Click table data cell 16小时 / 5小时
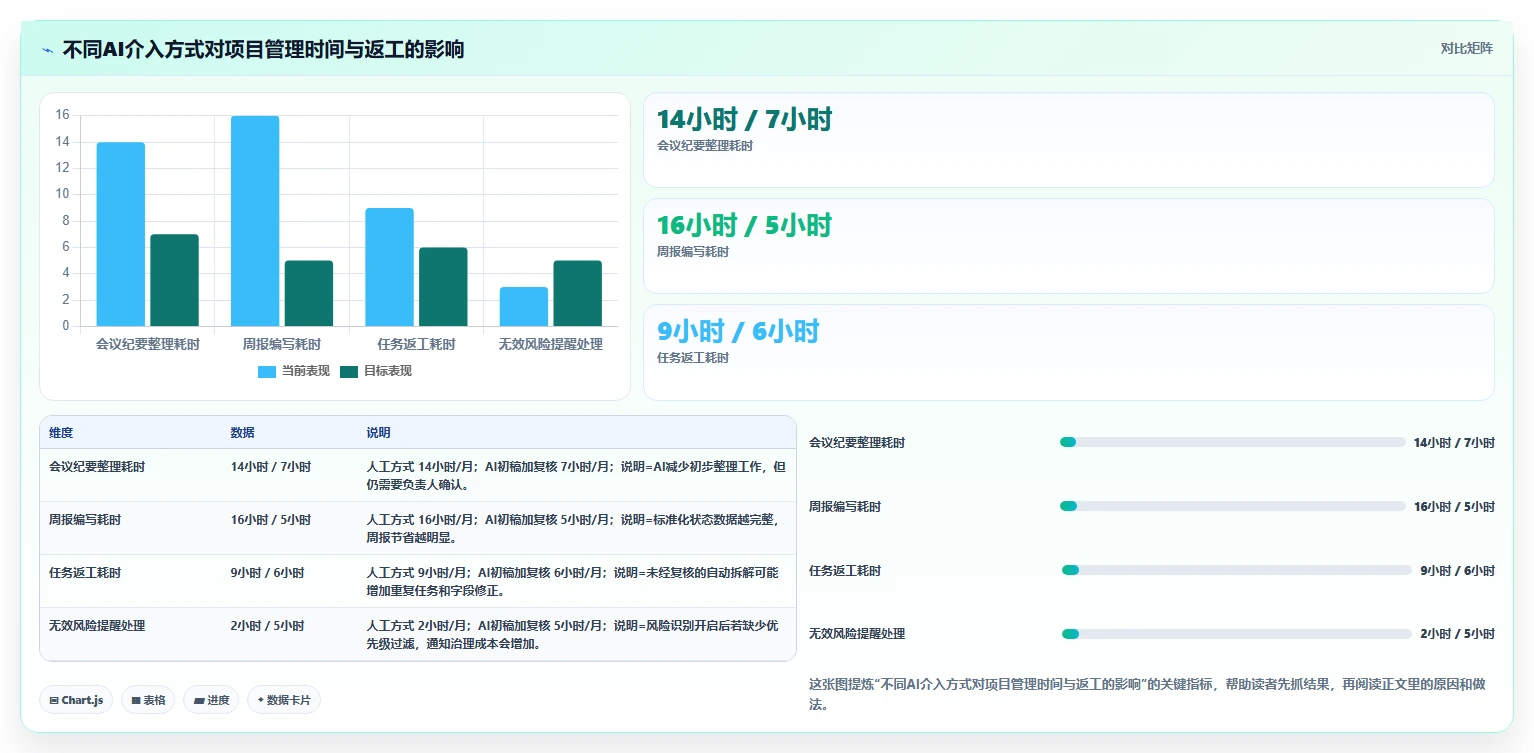 pyautogui.click(x=270, y=520)
